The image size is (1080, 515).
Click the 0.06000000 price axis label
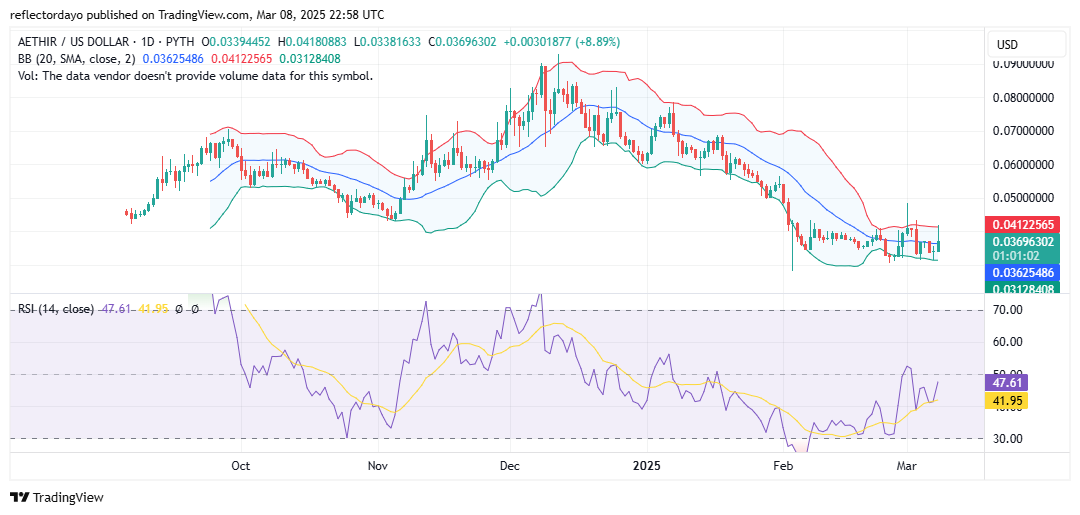pyautogui.click(x=1024, y=165)
